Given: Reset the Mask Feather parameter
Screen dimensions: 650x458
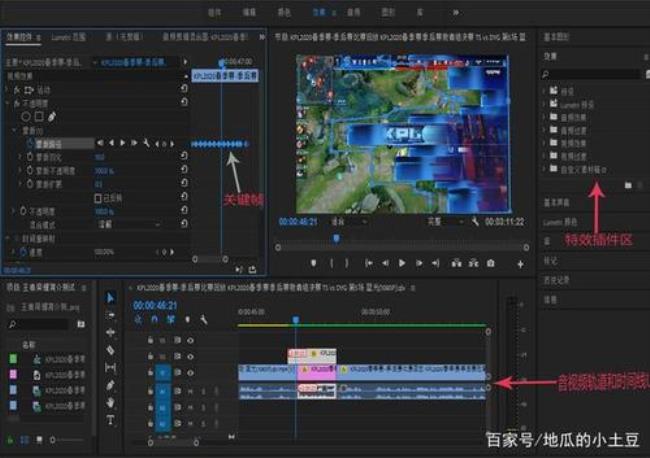Looking at the screenshot, I should click(x=184, y=156).
